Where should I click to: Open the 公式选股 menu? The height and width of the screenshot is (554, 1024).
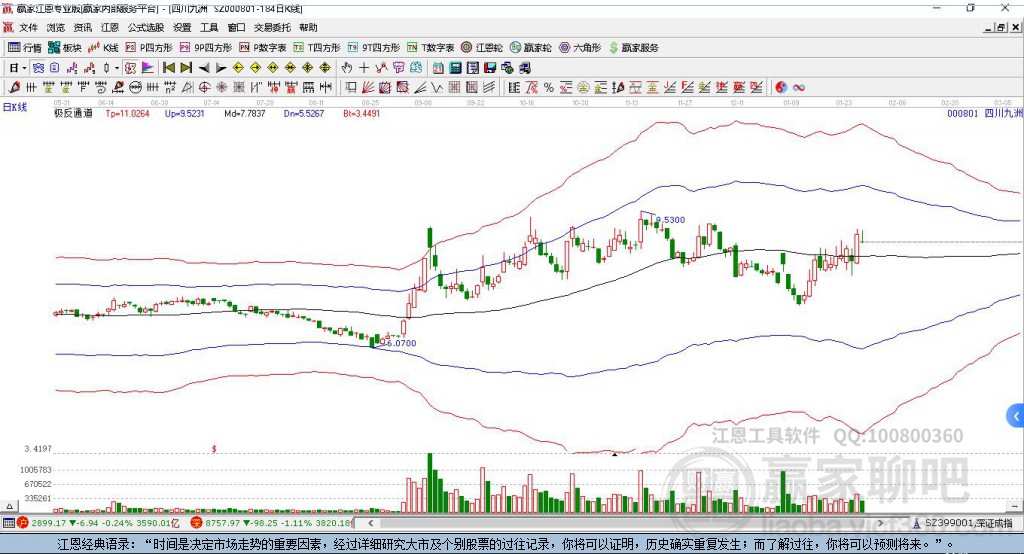point(146,27)
